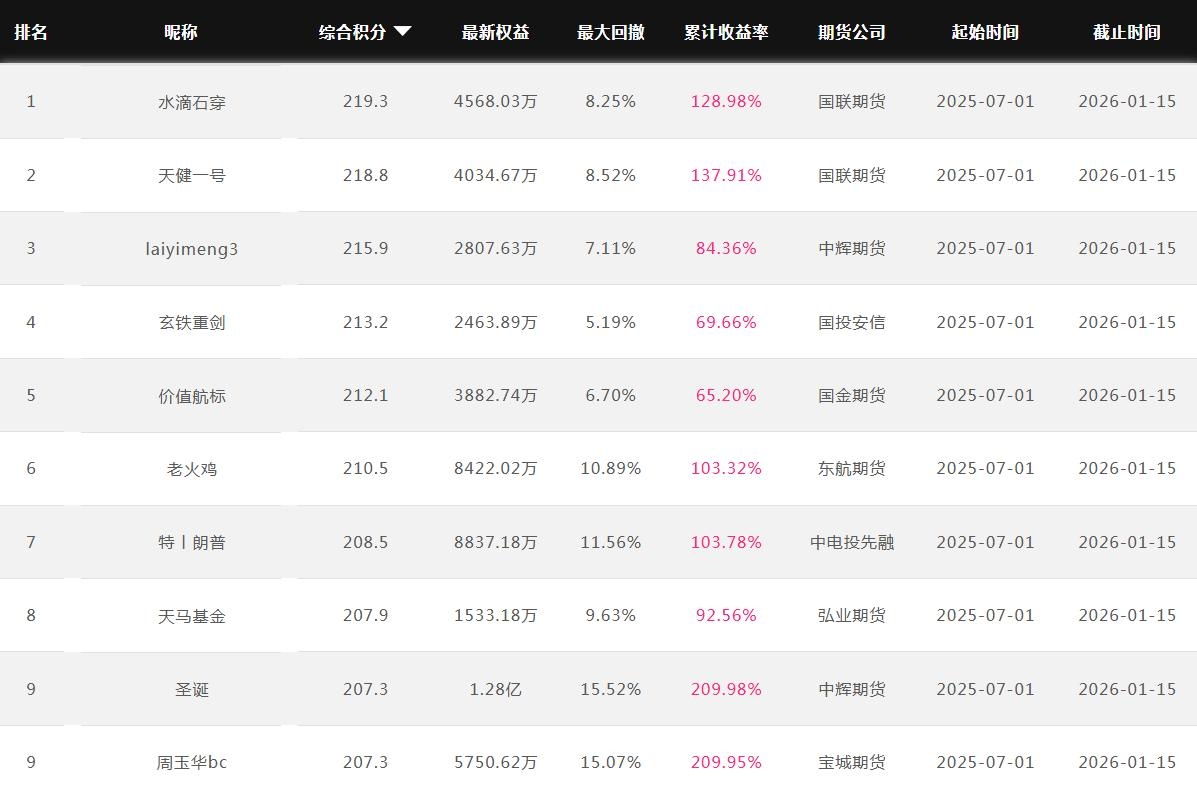Click the 期货公司 column header
The image size is (1197, 793).
851,32
